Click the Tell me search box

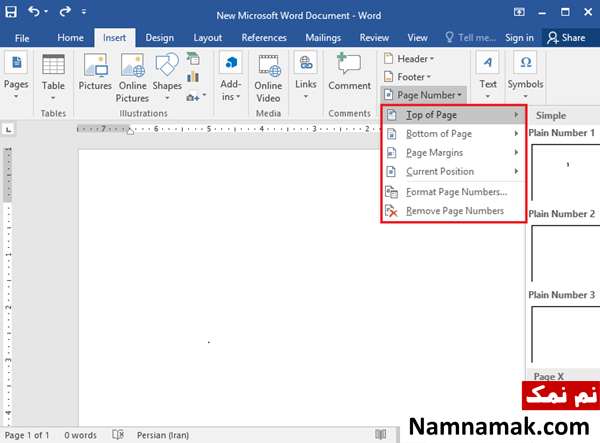(x=471, y=38)
